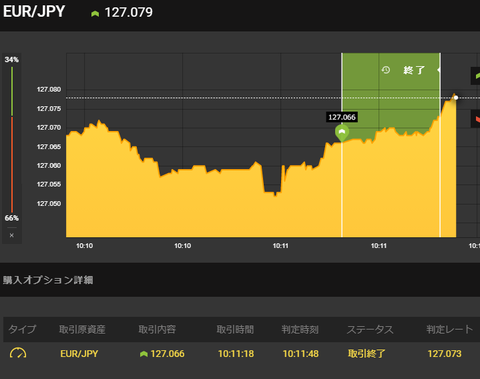Click the ステータス column header

370,330
